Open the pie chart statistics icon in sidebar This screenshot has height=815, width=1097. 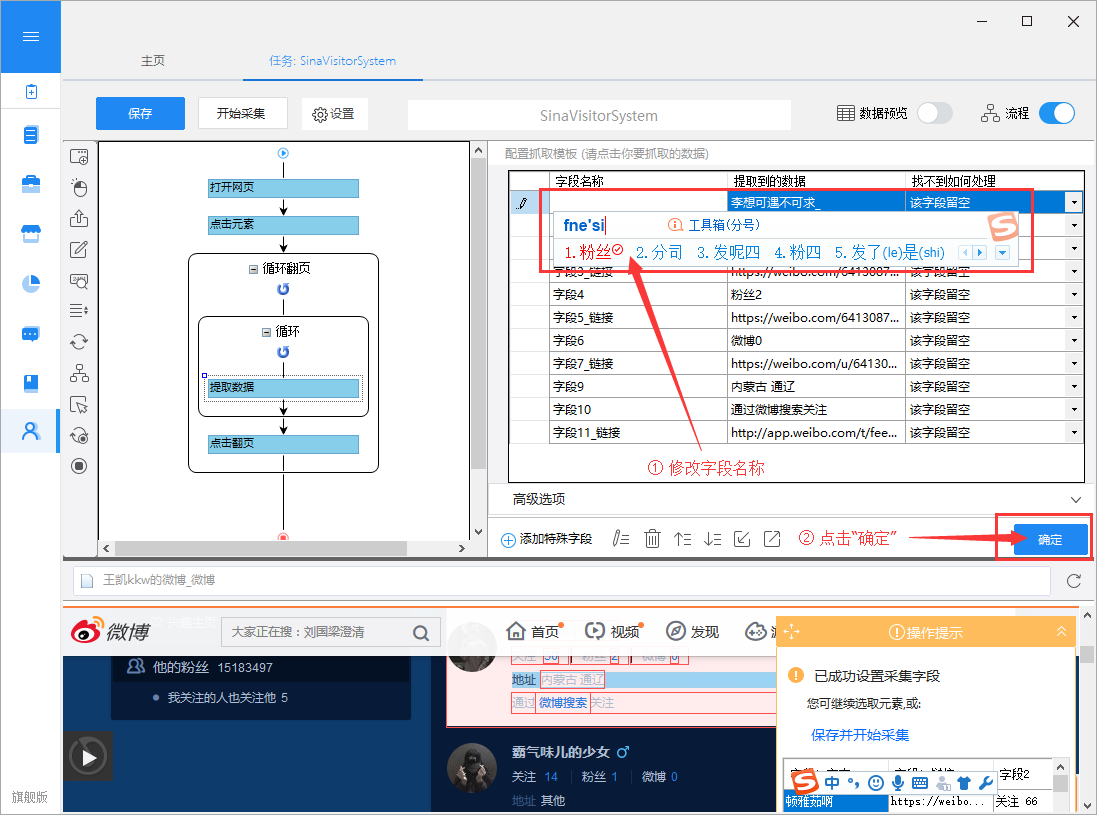coord(31,283)
